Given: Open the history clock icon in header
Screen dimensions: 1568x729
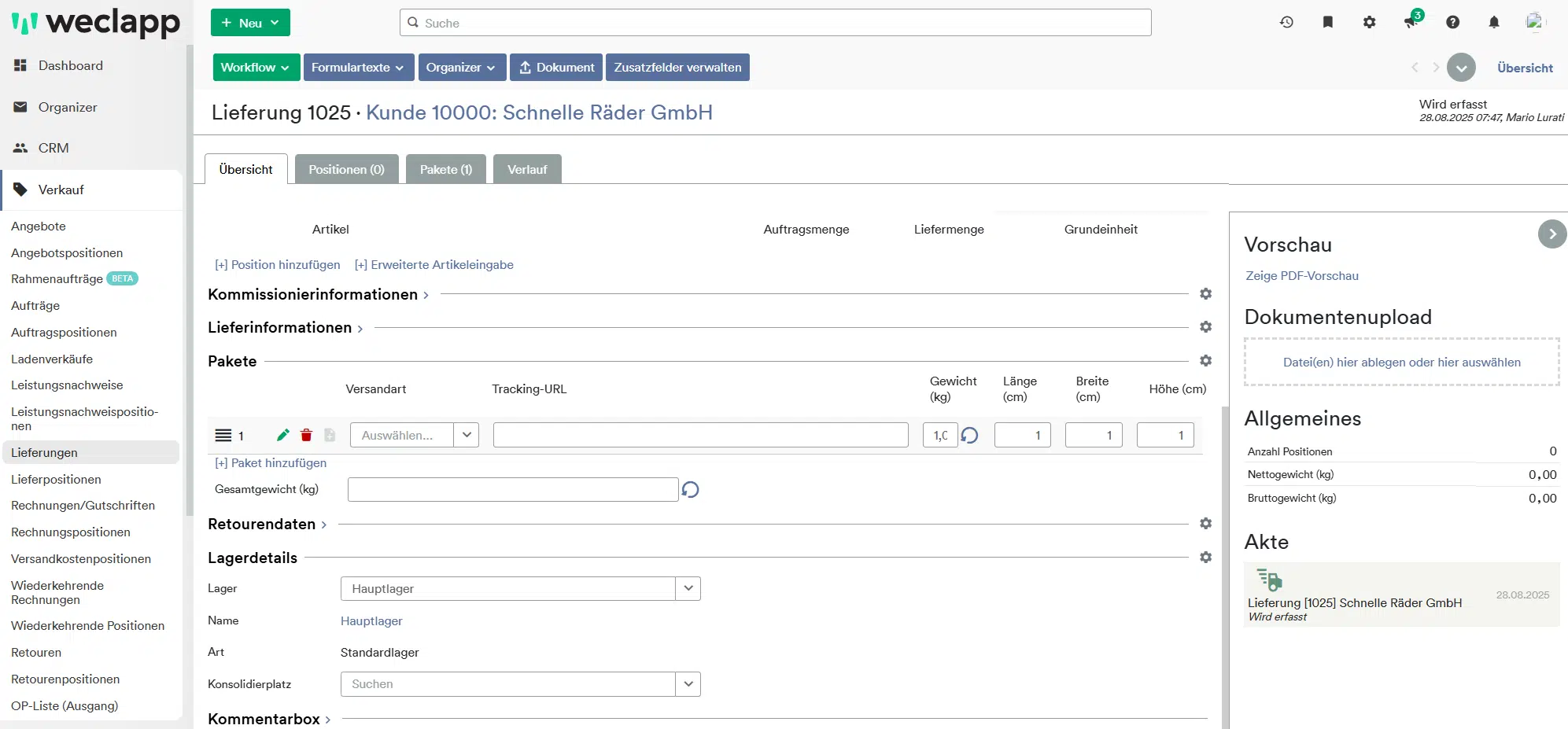Looking at the screenshot, I should coord(1286,22).
